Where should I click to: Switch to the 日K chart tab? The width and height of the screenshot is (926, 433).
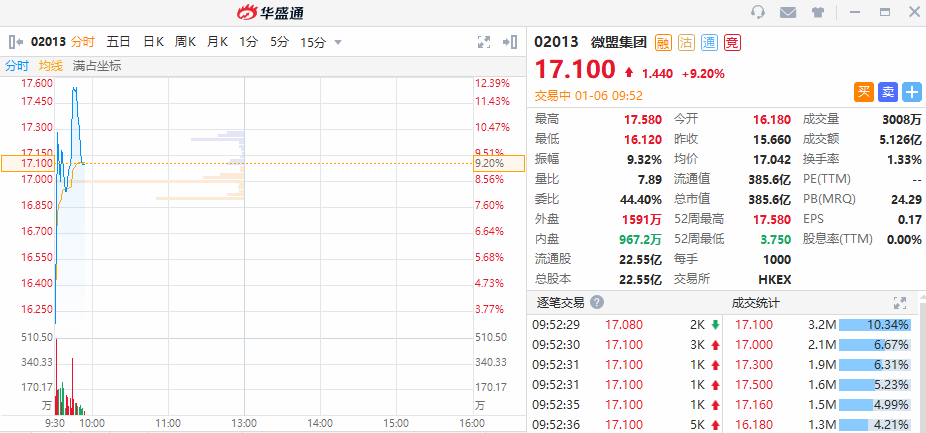tap(153, 42)
